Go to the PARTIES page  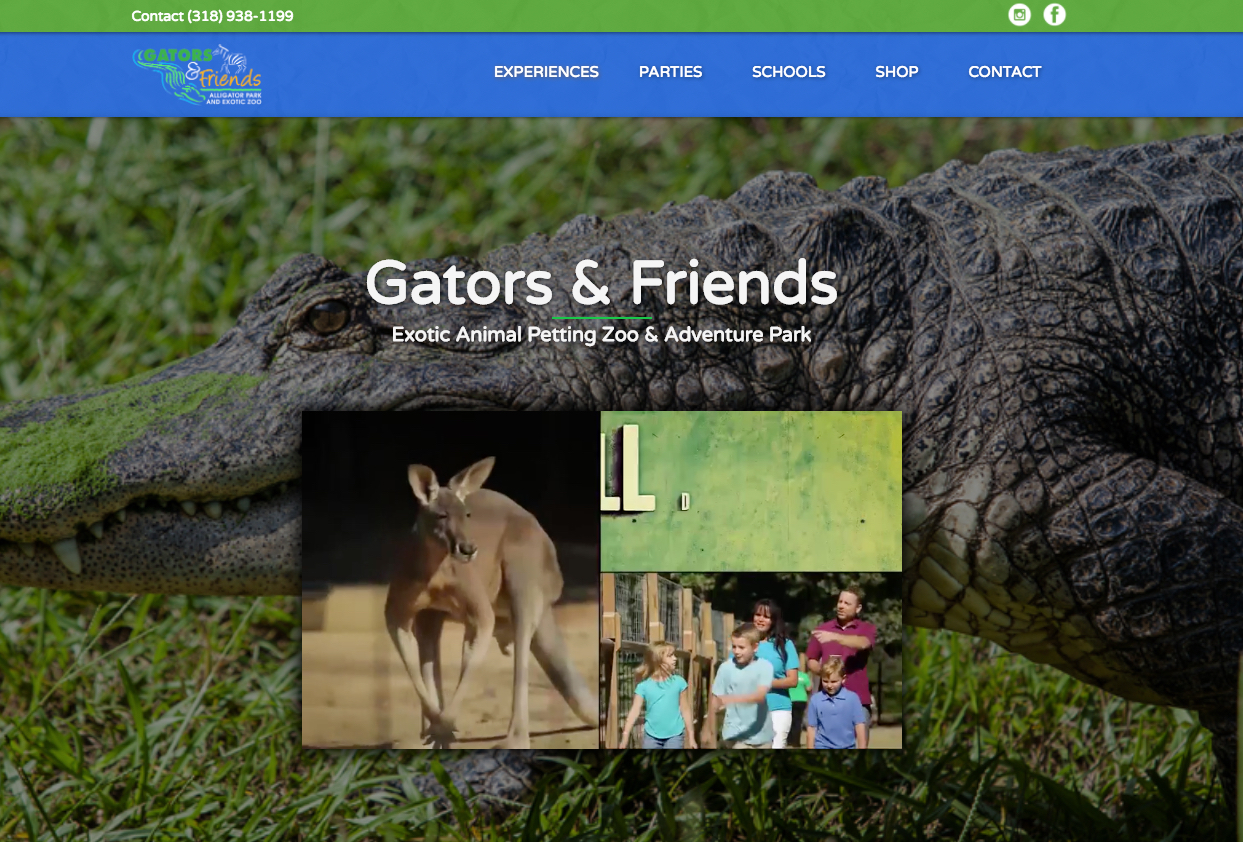pyautogui.click(x=671, y=72)
